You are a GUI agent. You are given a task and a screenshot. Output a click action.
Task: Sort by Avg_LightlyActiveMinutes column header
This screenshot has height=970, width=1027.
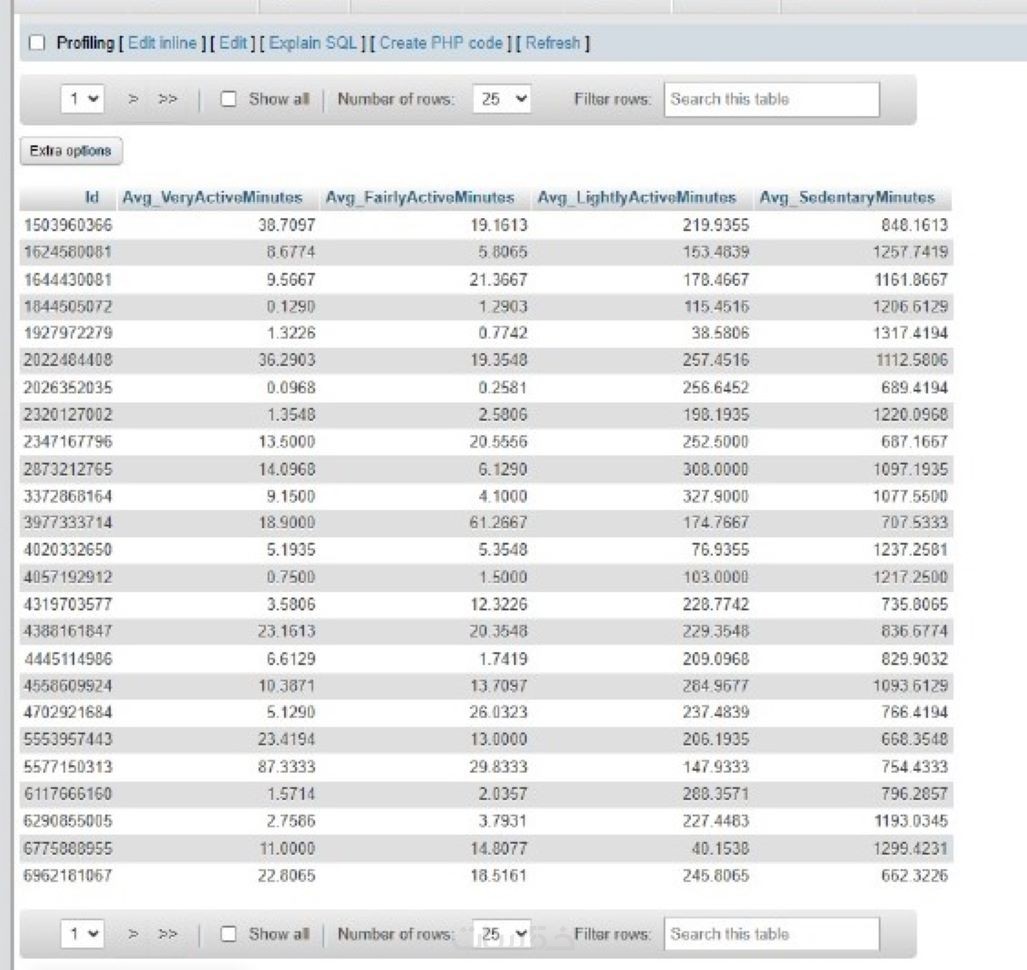click(637, 197)
